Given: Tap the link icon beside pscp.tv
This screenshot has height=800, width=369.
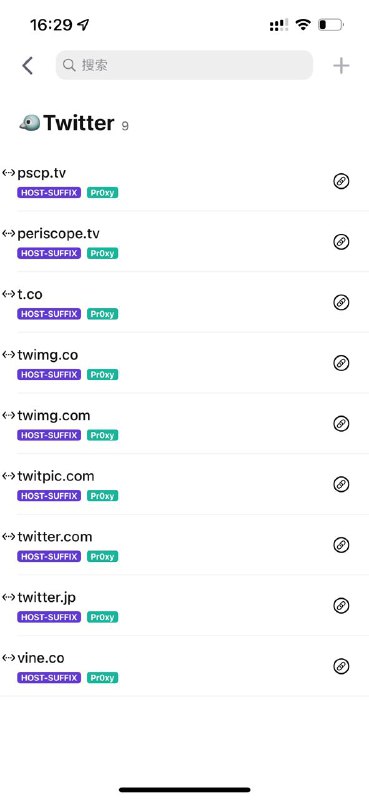Looking at the screenshot, I should pyautogui.click(x=341, y=181).
